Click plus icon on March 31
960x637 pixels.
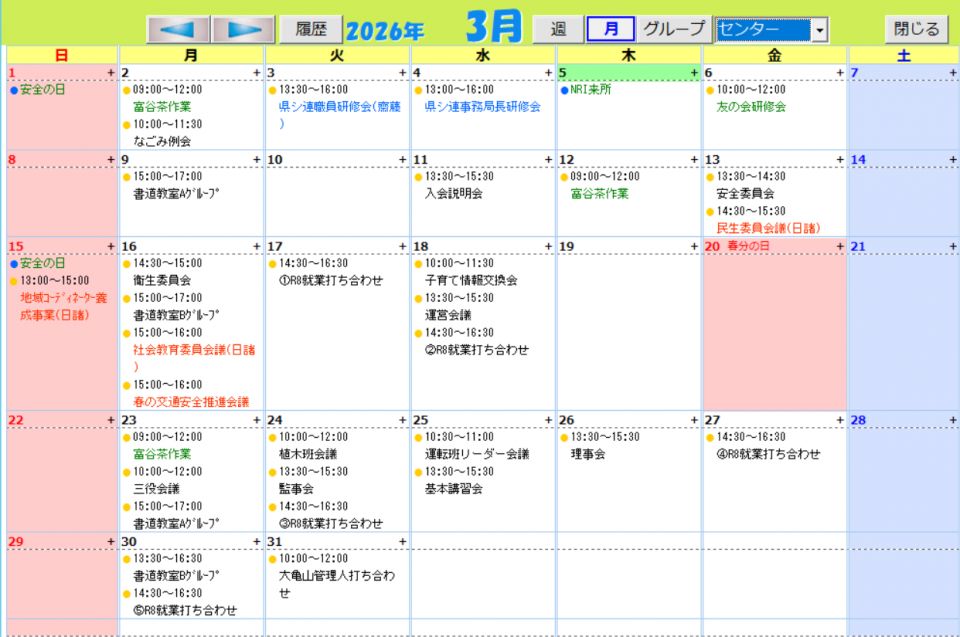coord(402,542)
